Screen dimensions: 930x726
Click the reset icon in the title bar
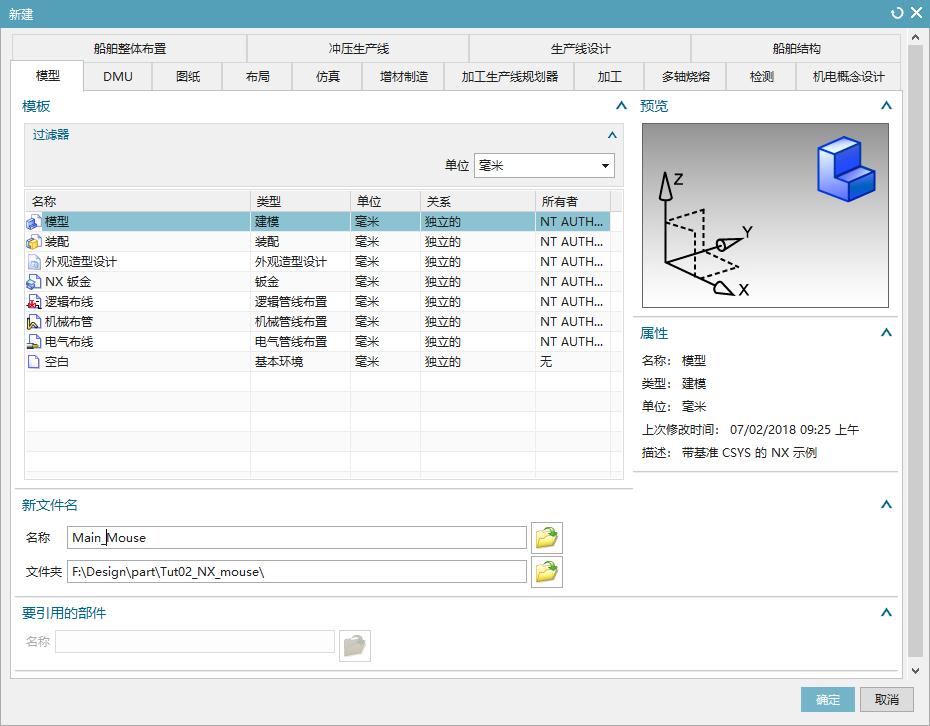coord(897,13)
